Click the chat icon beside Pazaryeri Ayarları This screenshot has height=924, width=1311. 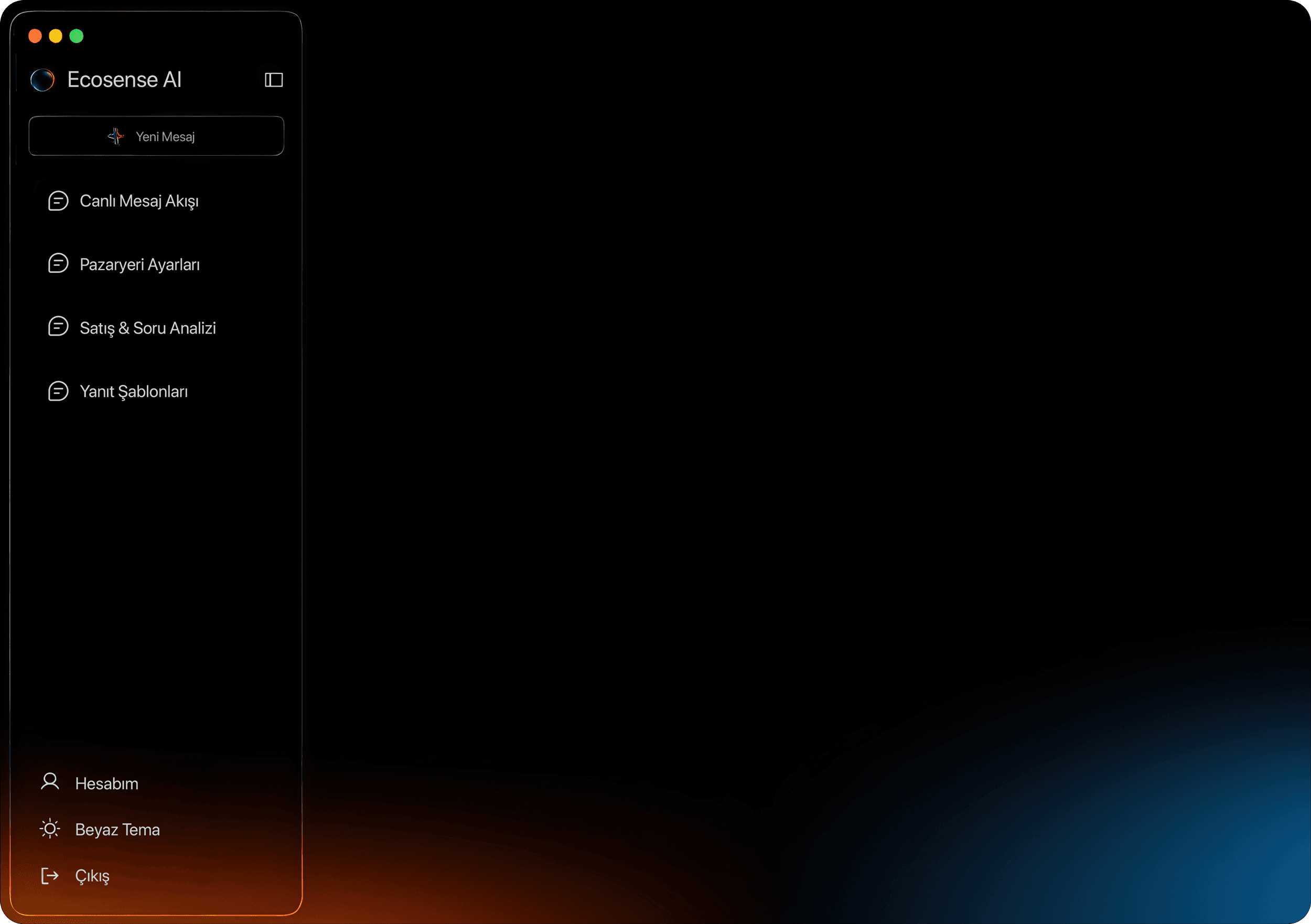click(x=58, y=264)
